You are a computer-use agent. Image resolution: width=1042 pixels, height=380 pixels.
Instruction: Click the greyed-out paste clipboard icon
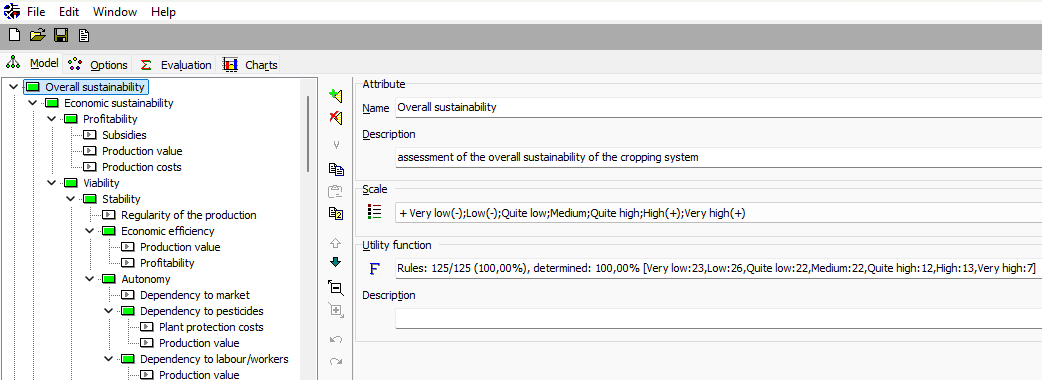pyautogui.click(x=336, y=191)
